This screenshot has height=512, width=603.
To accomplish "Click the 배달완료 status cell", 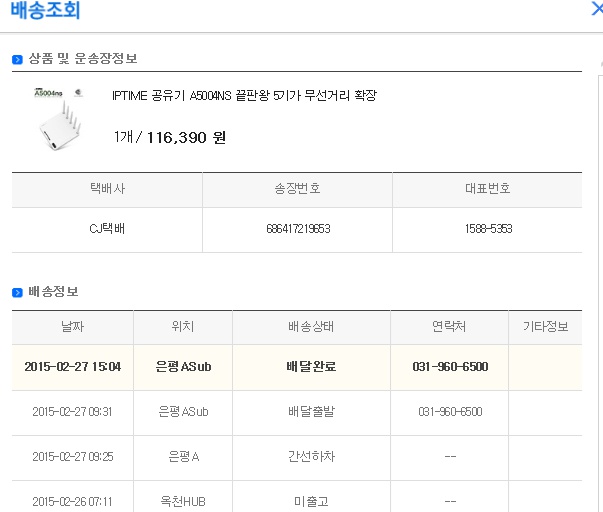I will click(x=311, y=367).
